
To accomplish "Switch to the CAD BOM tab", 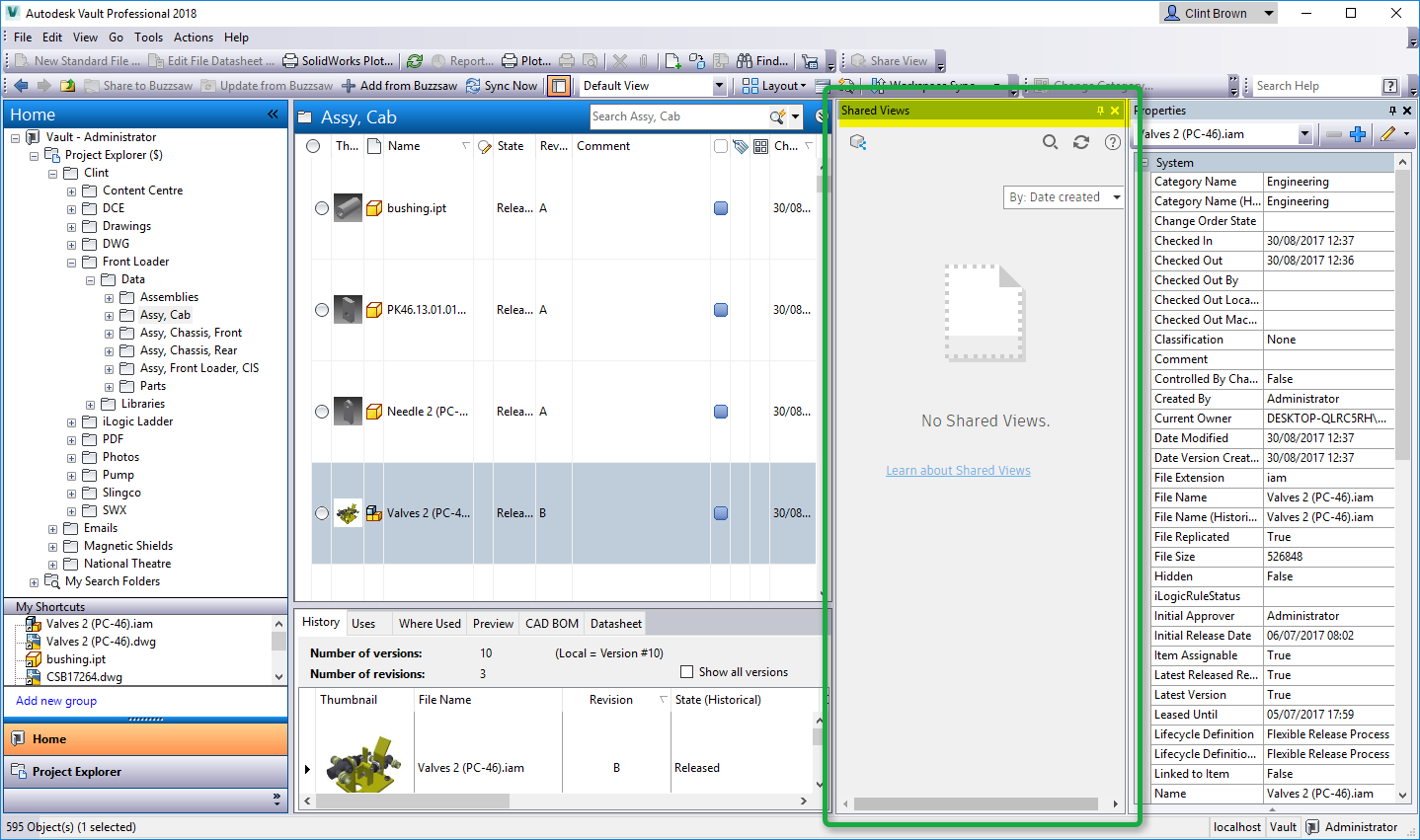I will pyautogui.click(x=552, y=624).
